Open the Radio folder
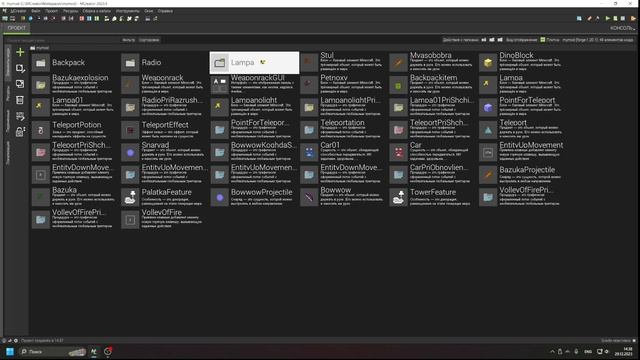The image size is (640, 360). pyautogui.click(x=164, y=62)
